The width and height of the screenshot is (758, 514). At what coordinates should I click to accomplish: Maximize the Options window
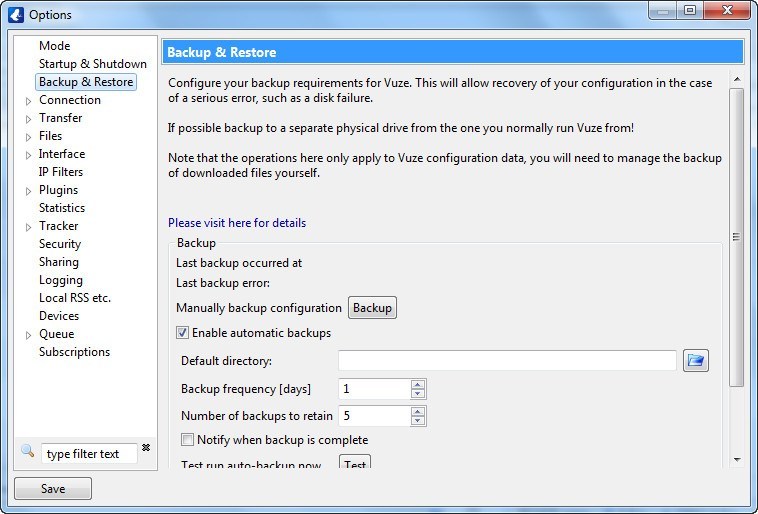click(x=690, y=10)
